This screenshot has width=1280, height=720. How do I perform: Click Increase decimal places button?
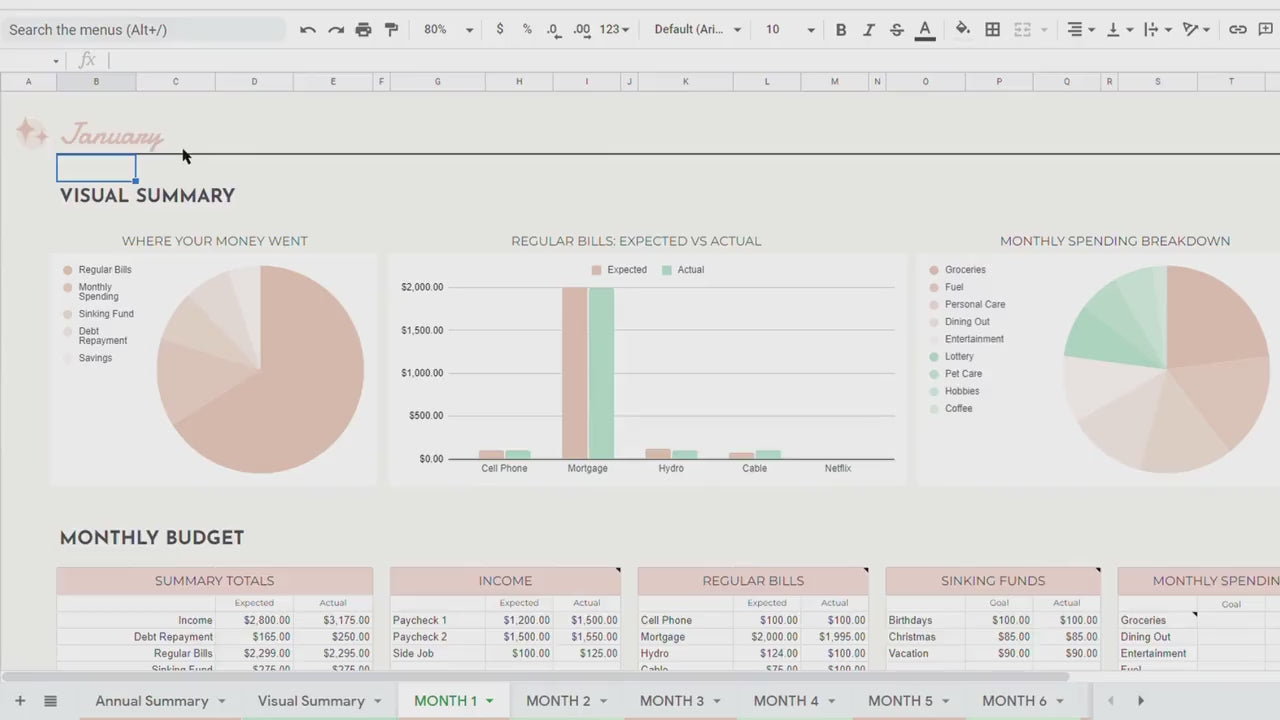coord(580,30)
